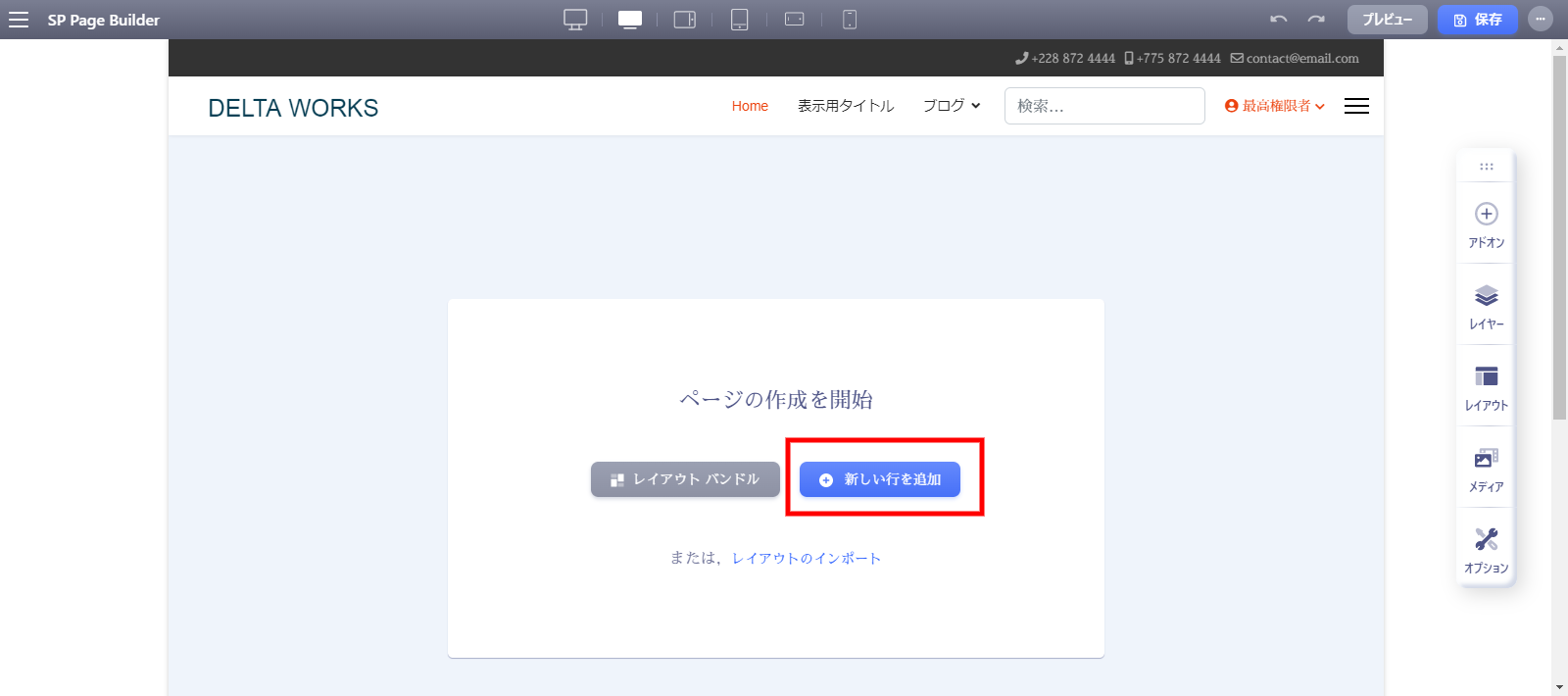Open the three-dot more options menu
1568x696 pixels.
click(x=1541, y=20)
